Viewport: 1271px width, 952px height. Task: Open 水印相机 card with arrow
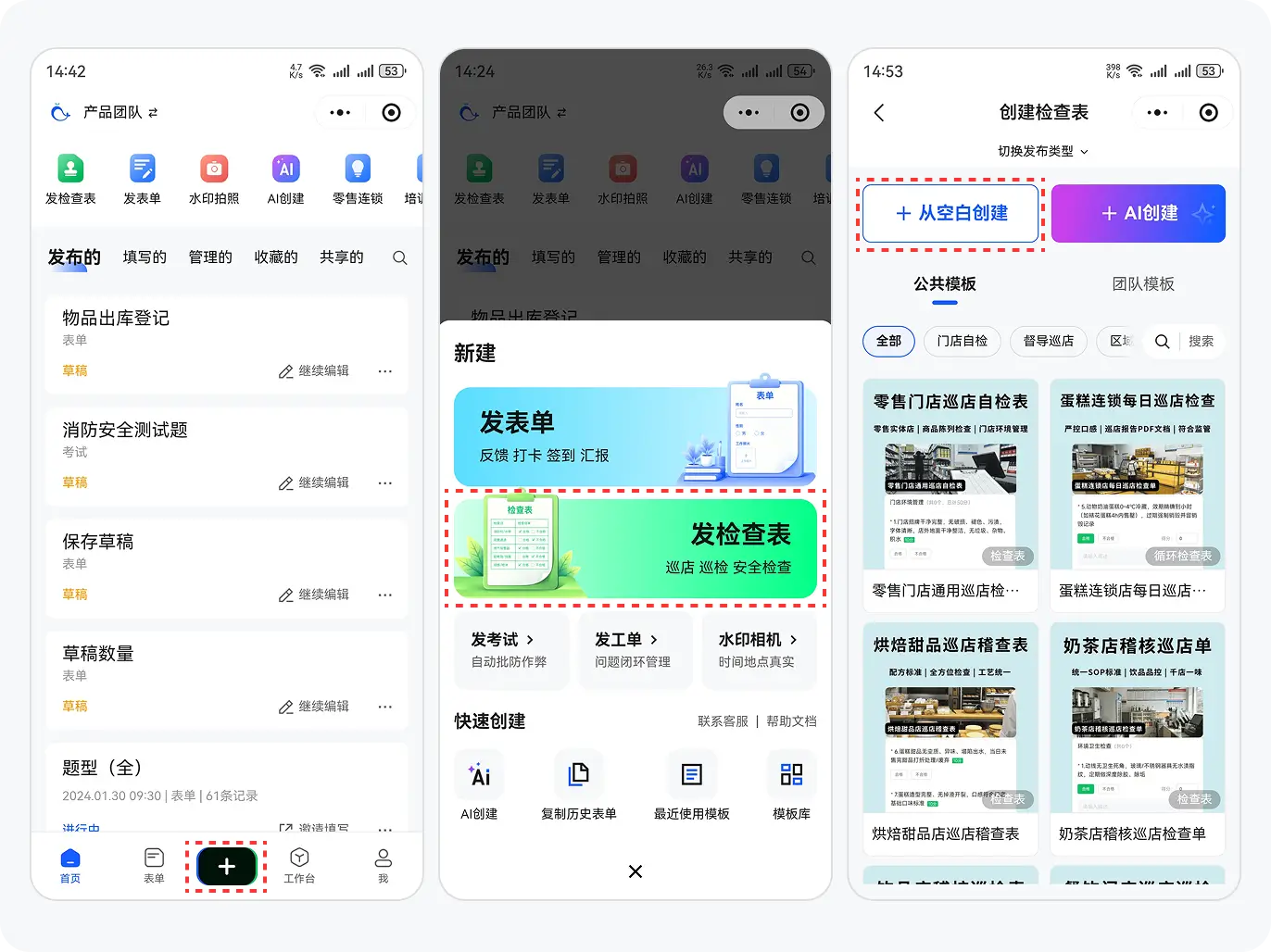tap(760, 649)
